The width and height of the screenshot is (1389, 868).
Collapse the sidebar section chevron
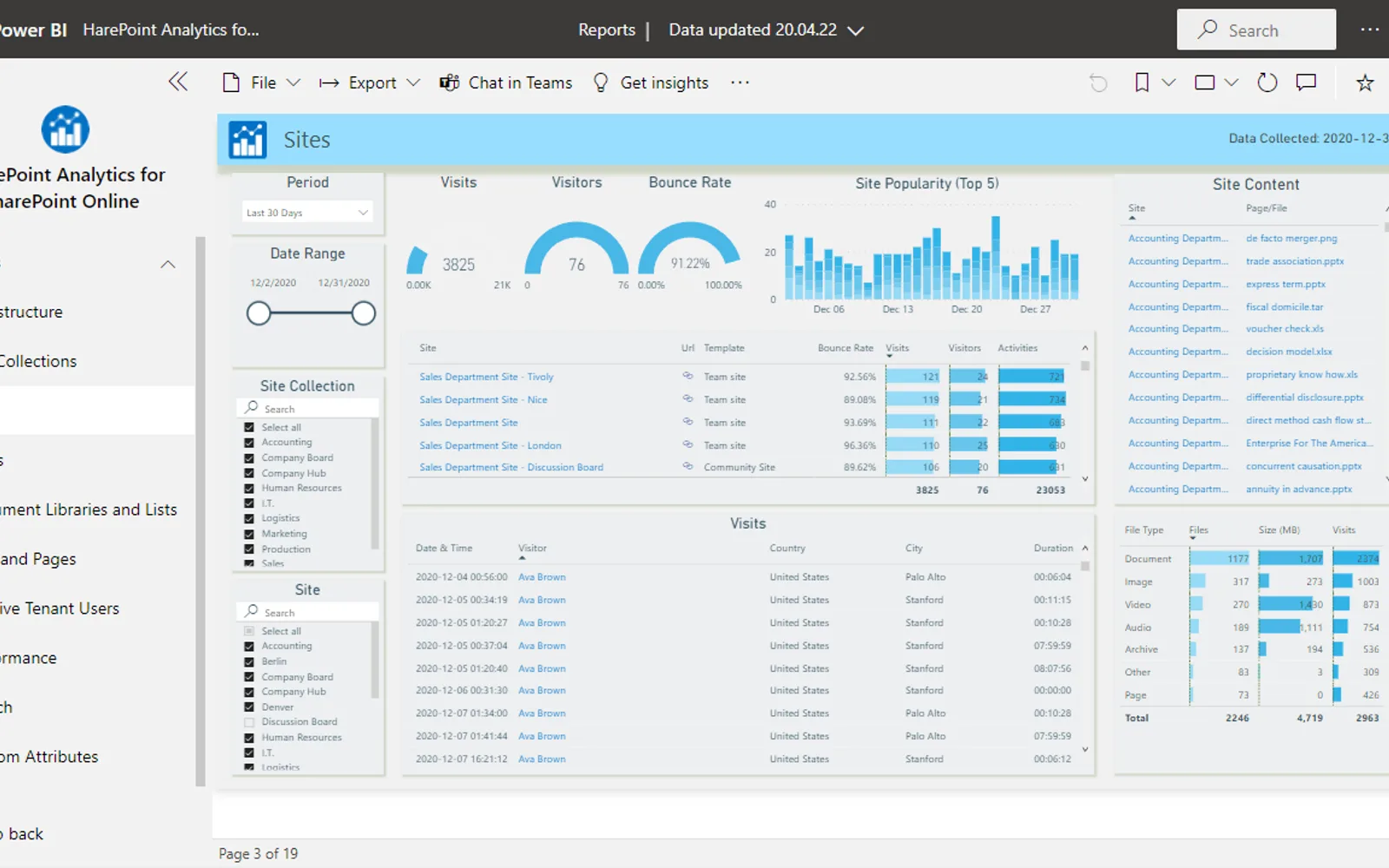[x=168, y=264]
